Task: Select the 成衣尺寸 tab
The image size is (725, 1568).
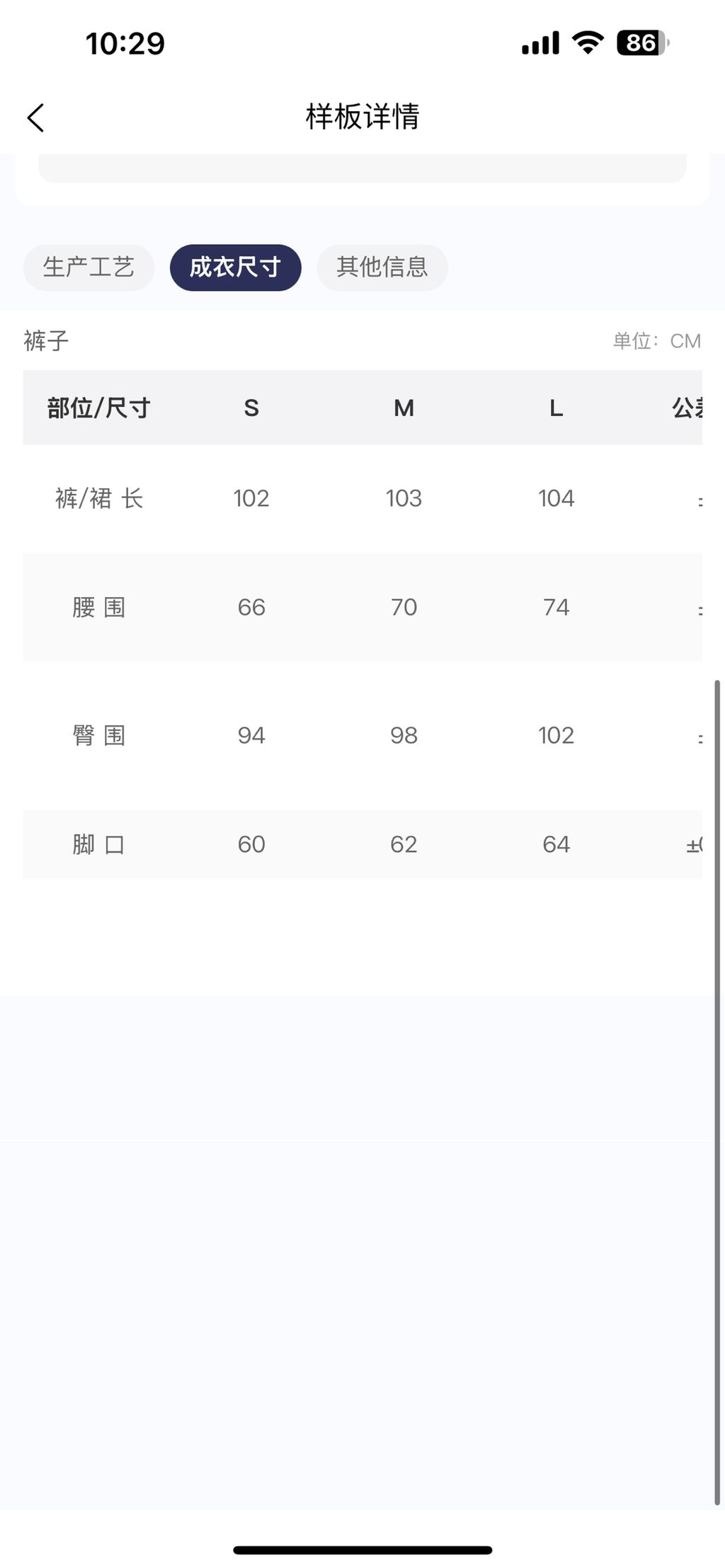Action: point(235,267)
